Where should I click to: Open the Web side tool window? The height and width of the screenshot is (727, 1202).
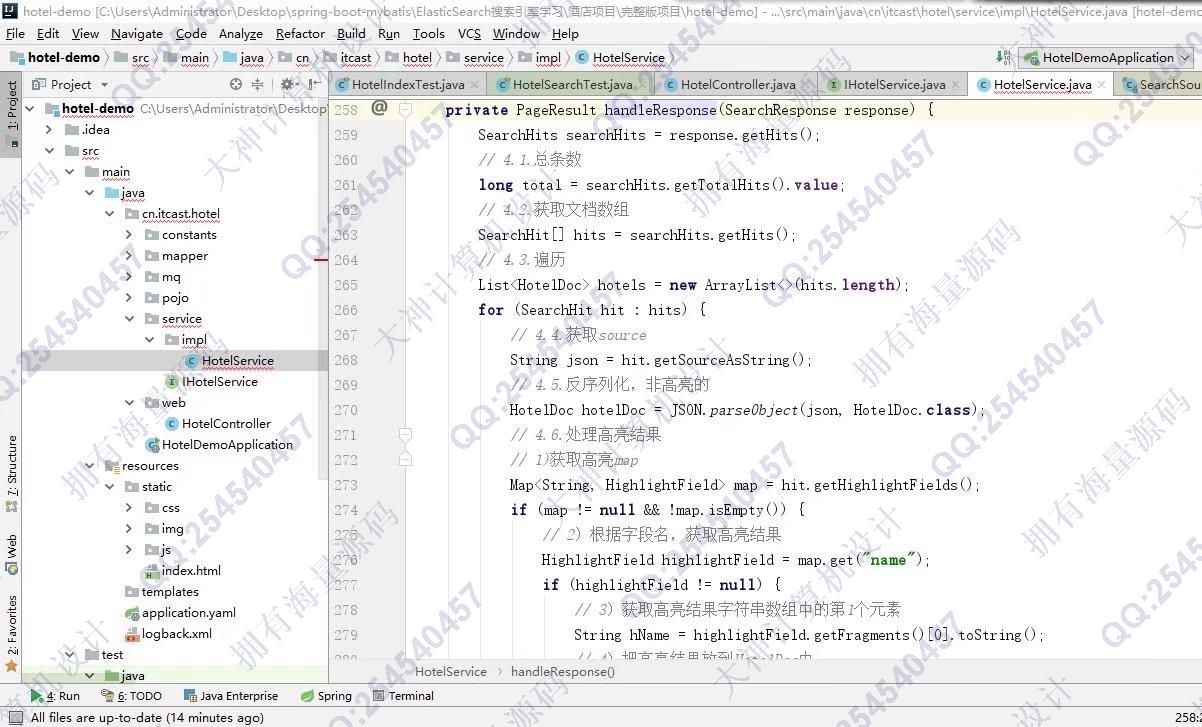12,555
